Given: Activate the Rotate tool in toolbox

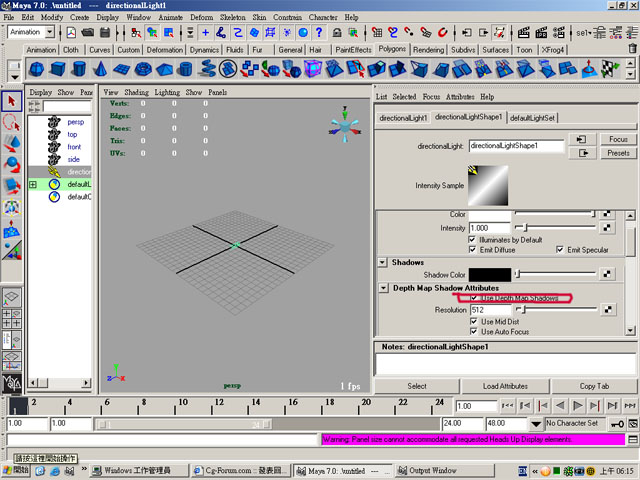Looking at the screenshot, I should point(11,164).
